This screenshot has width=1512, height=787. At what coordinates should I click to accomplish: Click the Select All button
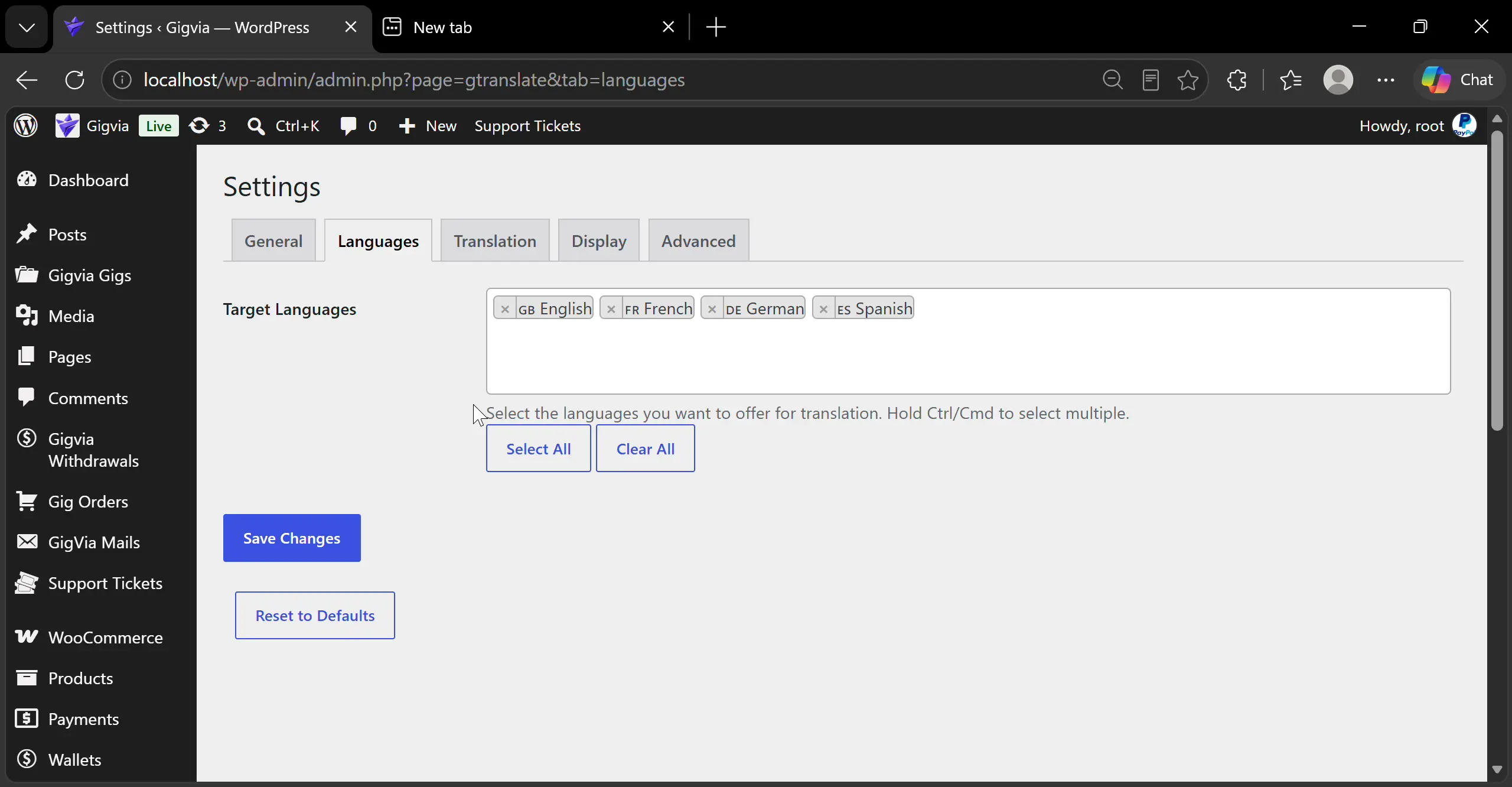(x=539, y=448)
